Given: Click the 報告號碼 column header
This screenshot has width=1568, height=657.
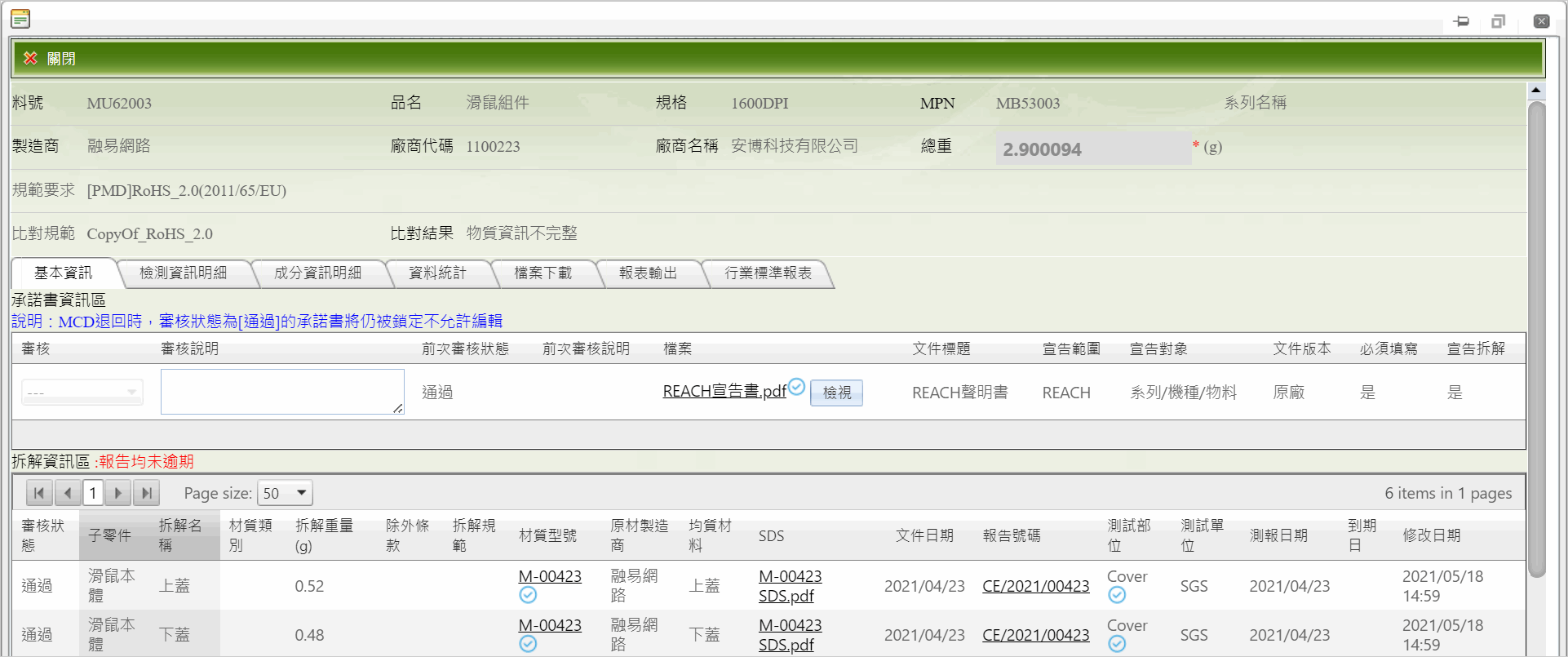Looking at the screenshot, I should tap(1012, 535).
